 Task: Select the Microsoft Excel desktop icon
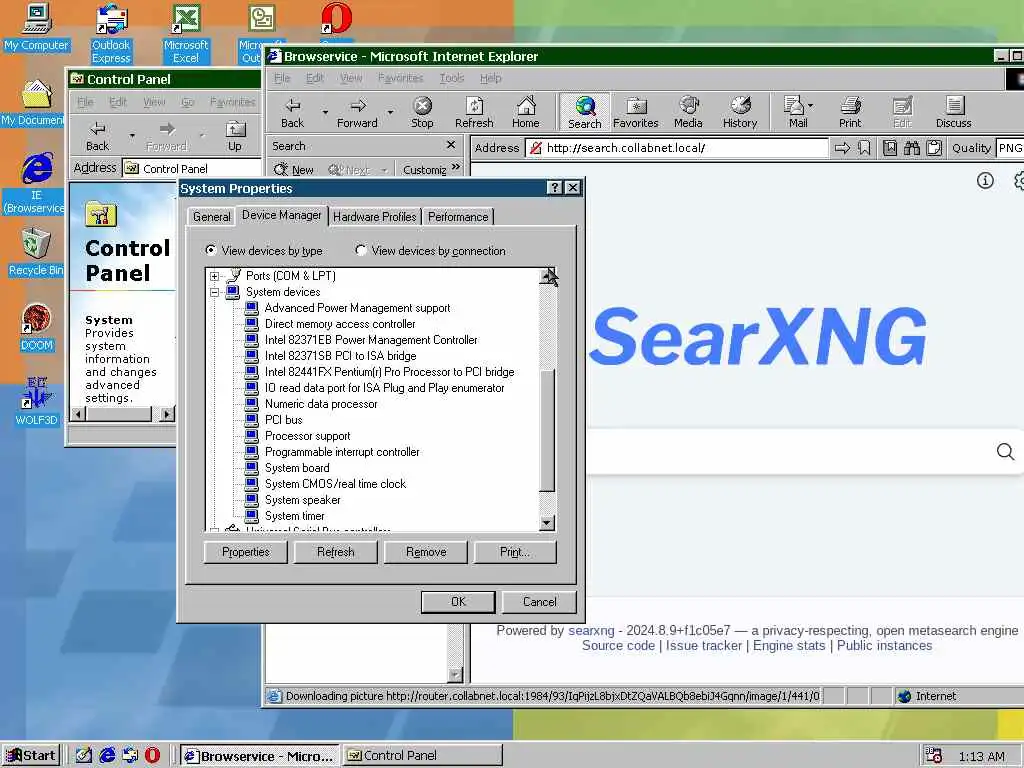(x=185, y=34)
